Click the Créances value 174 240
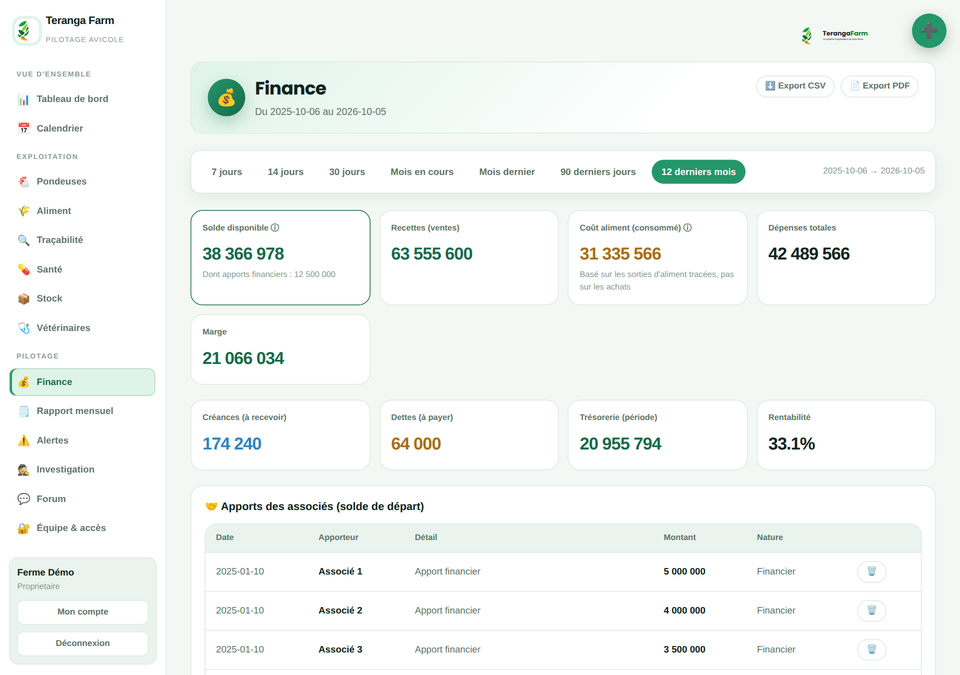This screenshot has height=675, width=960. (x=232, y=444)
